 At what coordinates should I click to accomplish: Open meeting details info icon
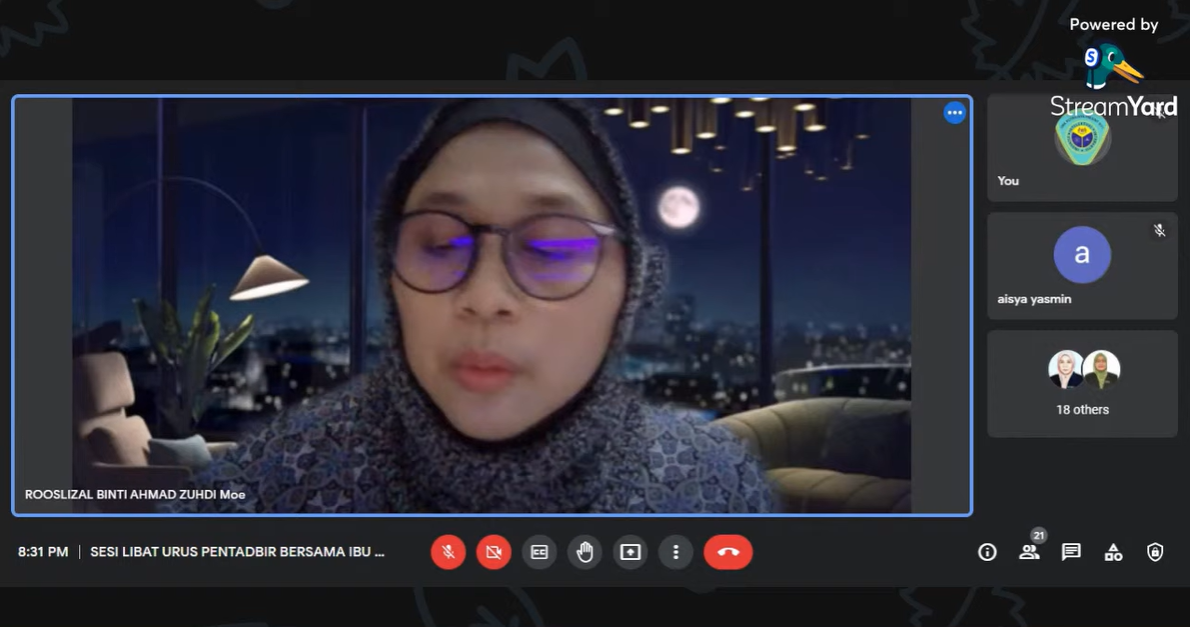987,552
